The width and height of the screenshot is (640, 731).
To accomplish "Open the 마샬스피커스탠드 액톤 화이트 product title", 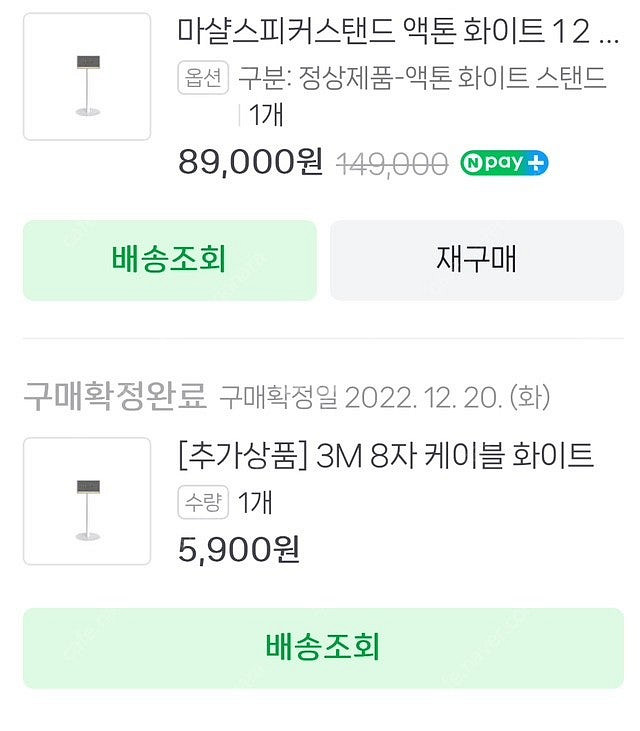I will 385,32.
